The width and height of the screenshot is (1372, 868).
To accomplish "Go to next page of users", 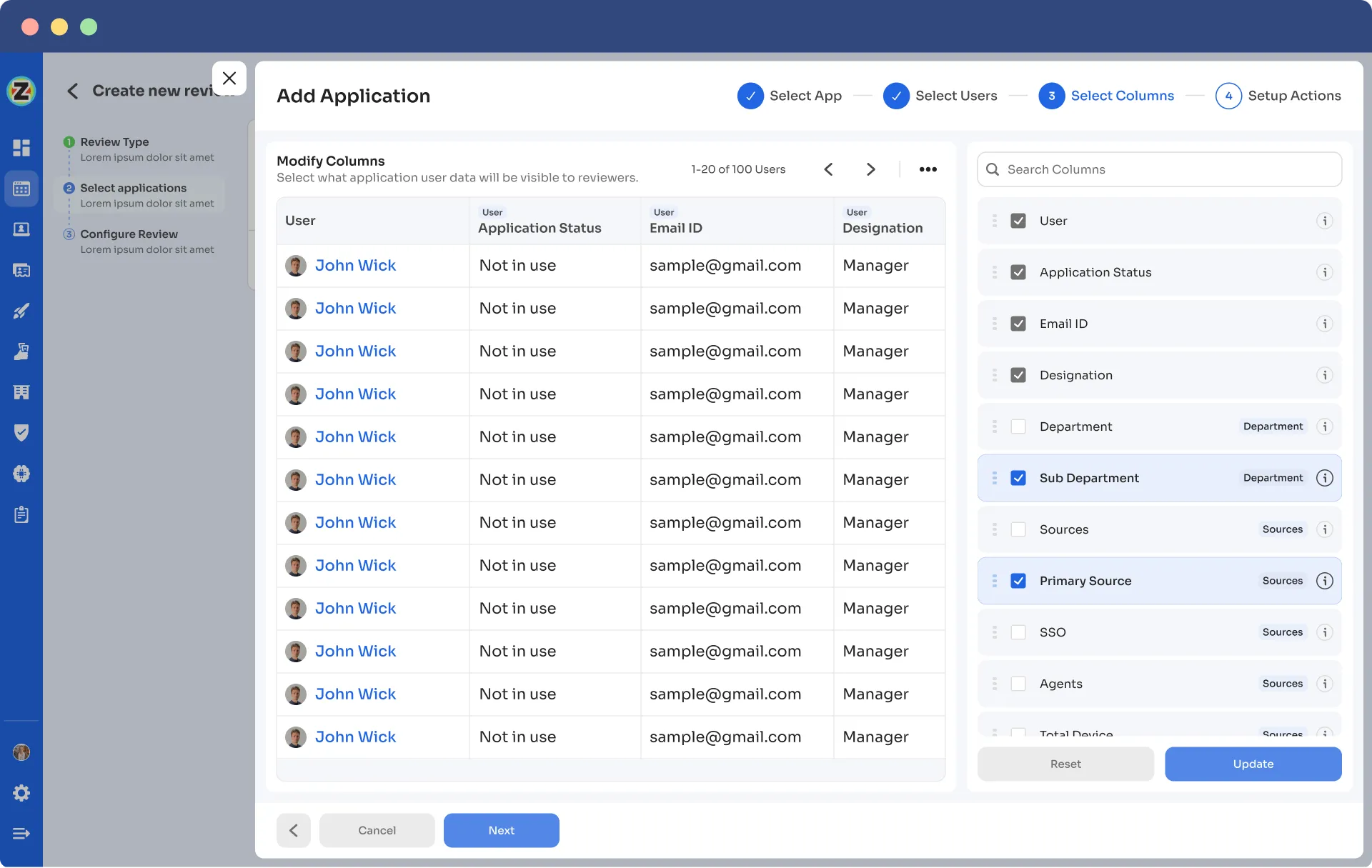I will [x=870, y=169].
